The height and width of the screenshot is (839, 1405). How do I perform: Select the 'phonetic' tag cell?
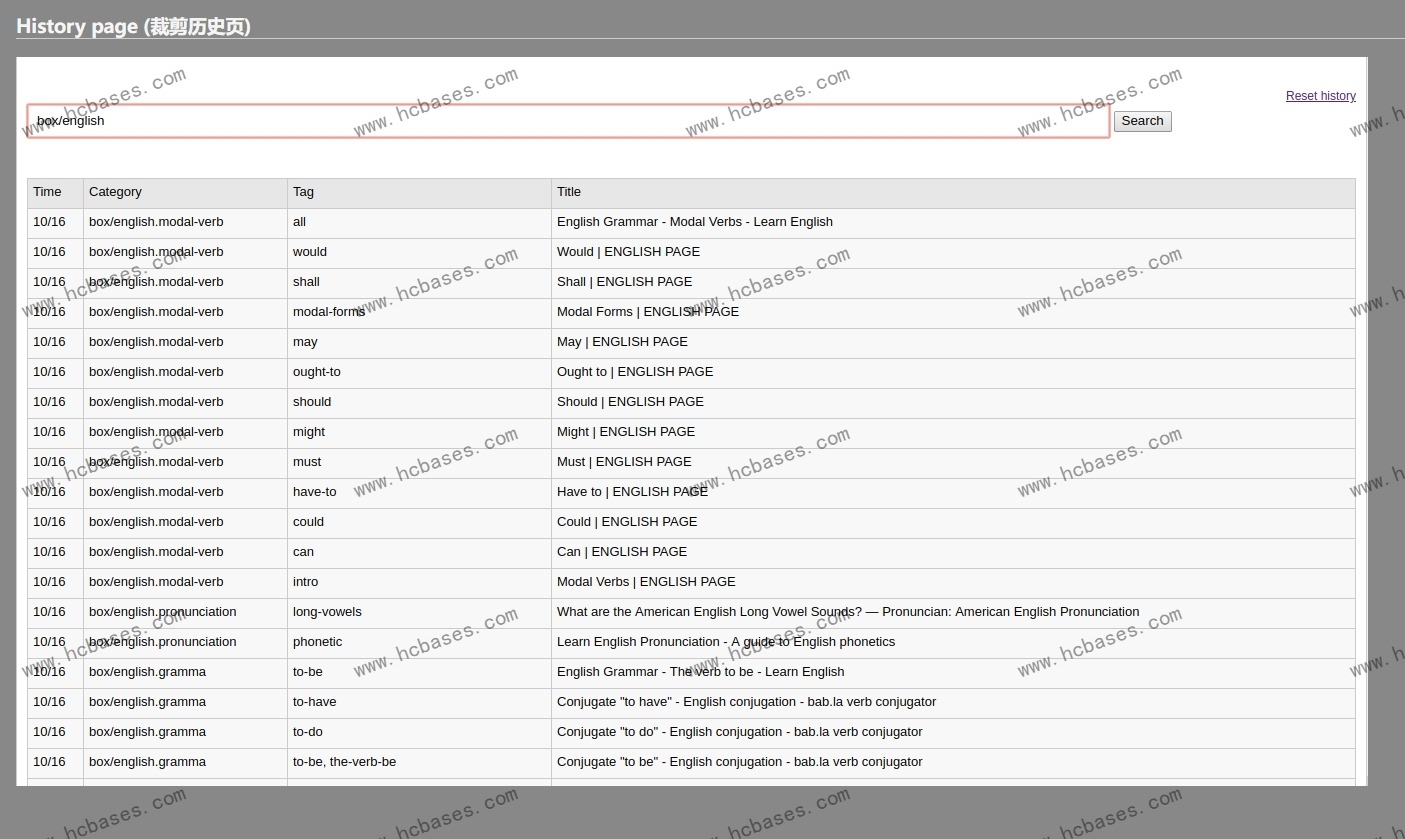pyautogui.click(x=419, y=643)
